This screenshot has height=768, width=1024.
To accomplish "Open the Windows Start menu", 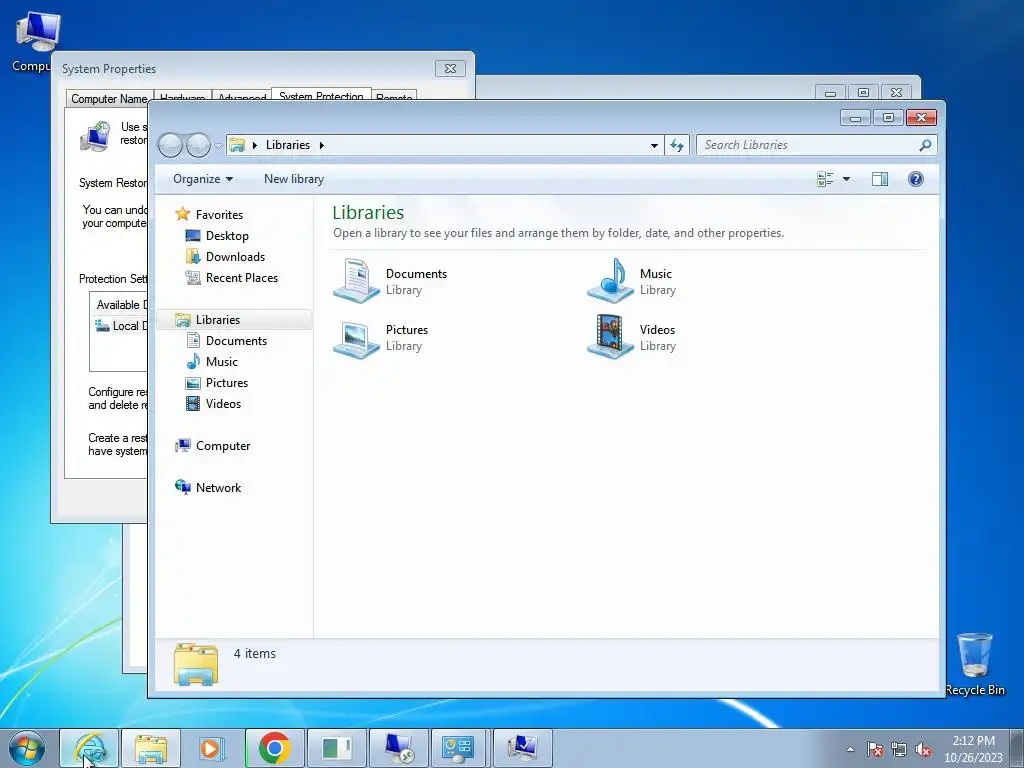I will pyautogui.click(x=27, y=748).
